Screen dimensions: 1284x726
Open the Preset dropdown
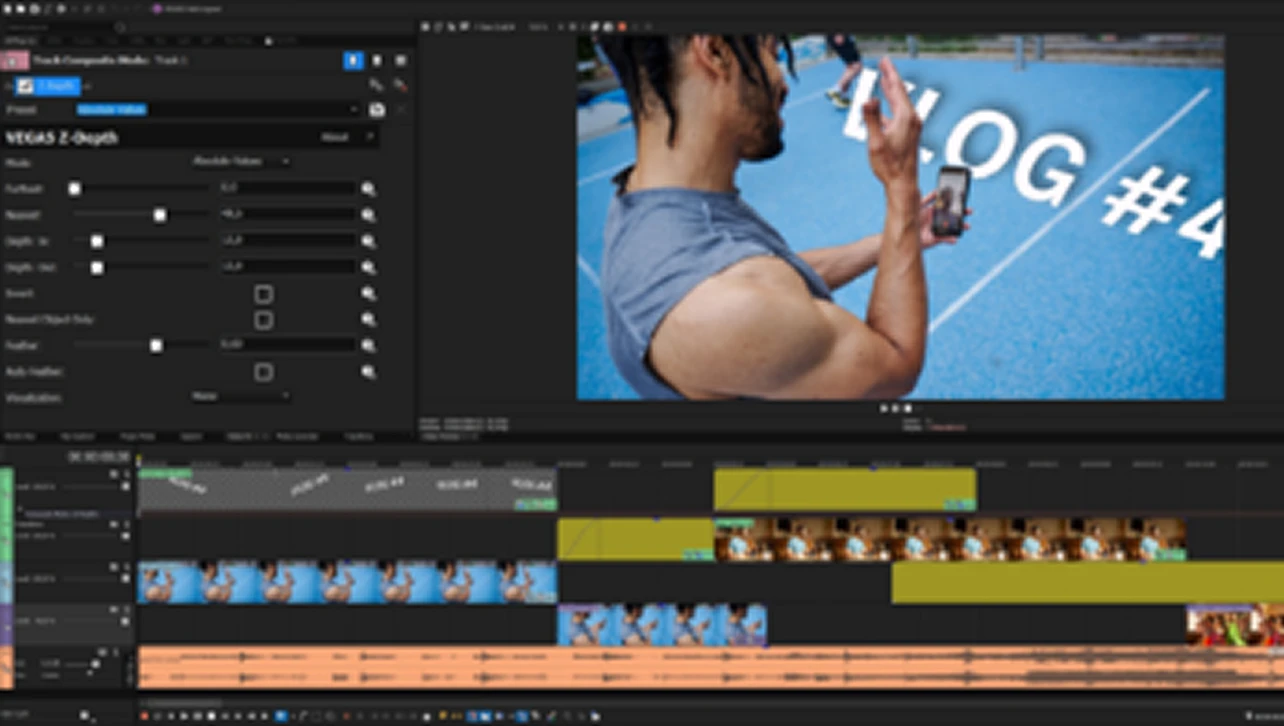pos(354,110)
